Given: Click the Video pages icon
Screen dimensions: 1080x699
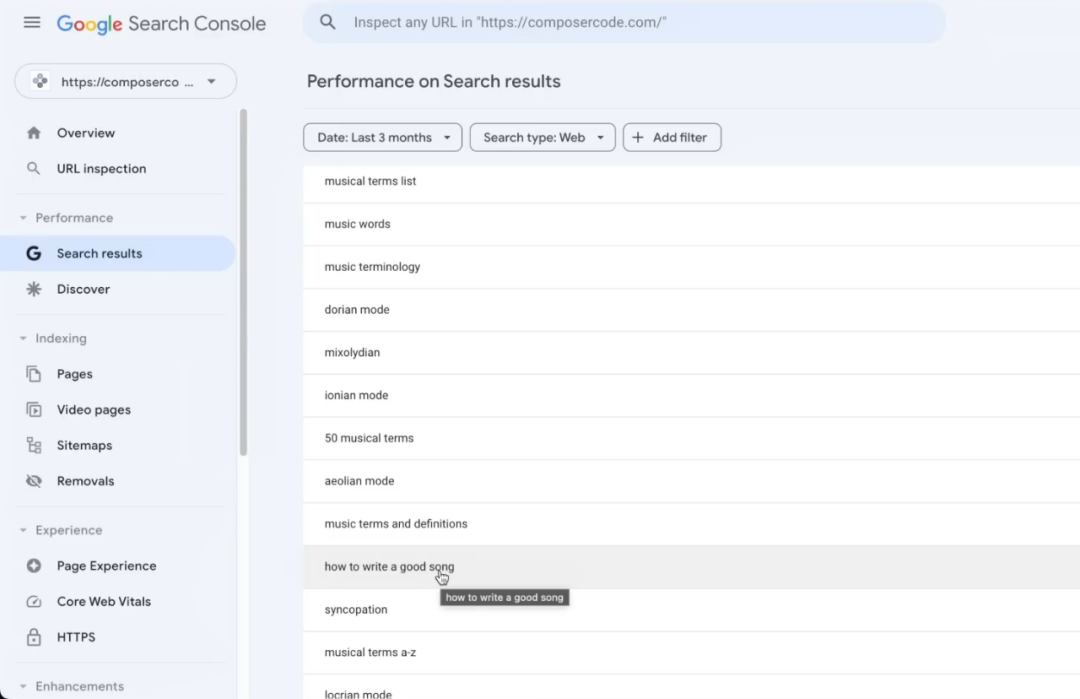Looking at the screenshot, I should pos(34,410).
